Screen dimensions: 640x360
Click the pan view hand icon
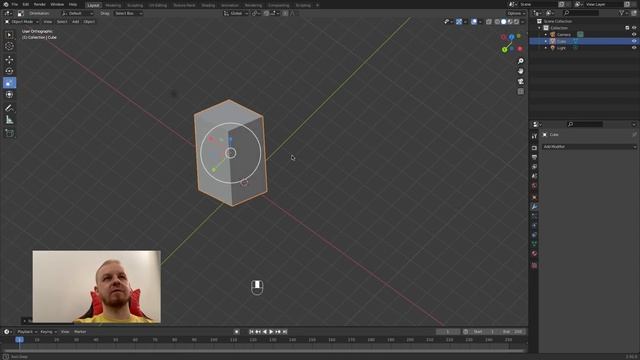(x=520, y=71)
